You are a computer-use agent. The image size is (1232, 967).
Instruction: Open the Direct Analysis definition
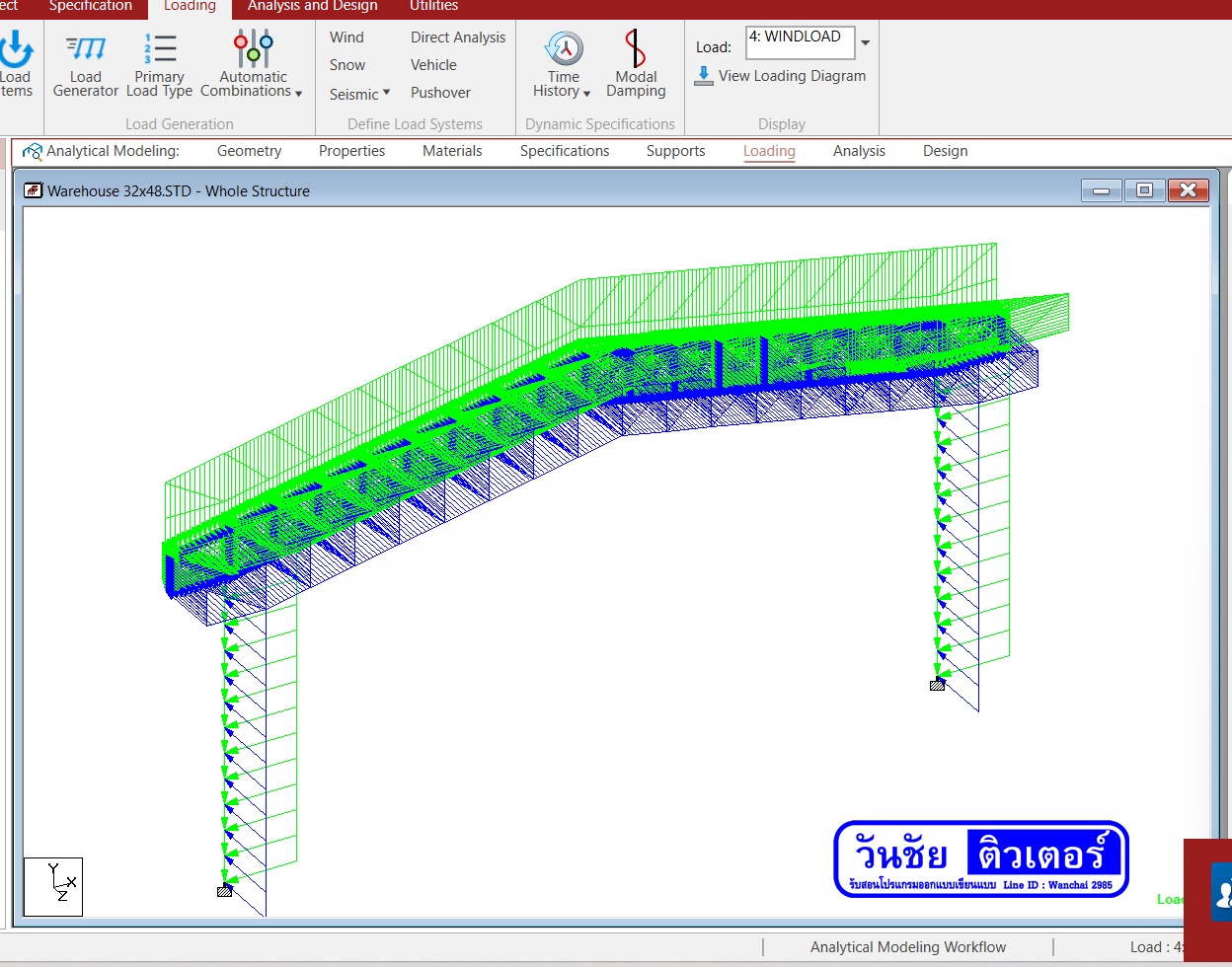coord(457,37)
